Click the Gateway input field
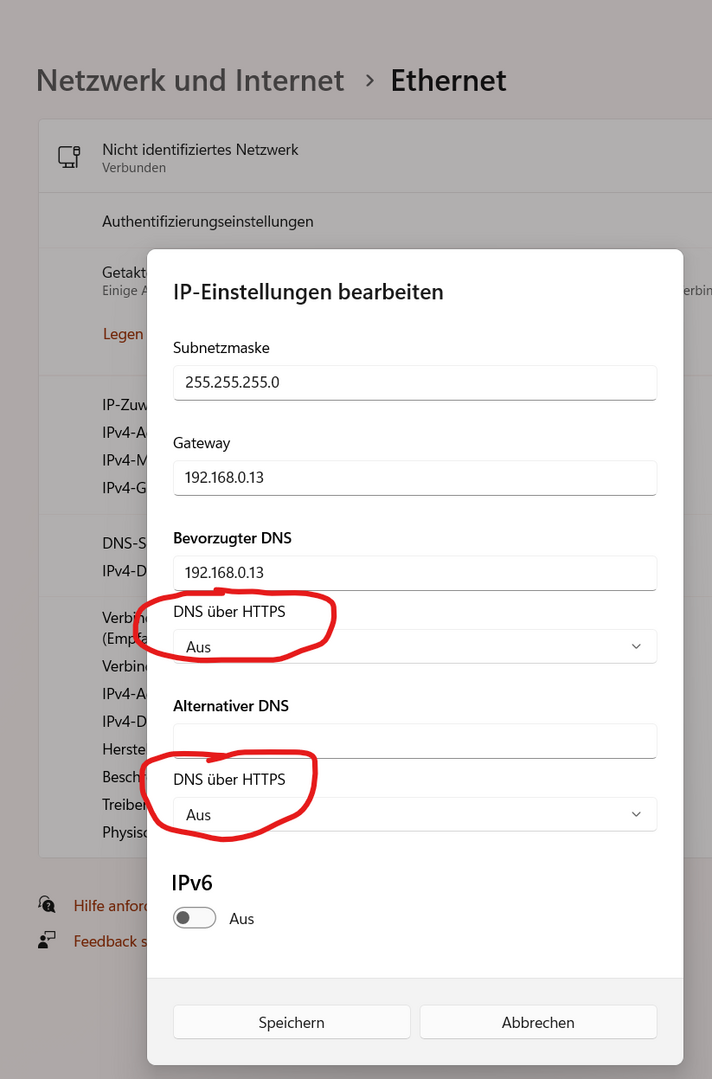Screen dimensions: 712x1079 tap(415, 478)
